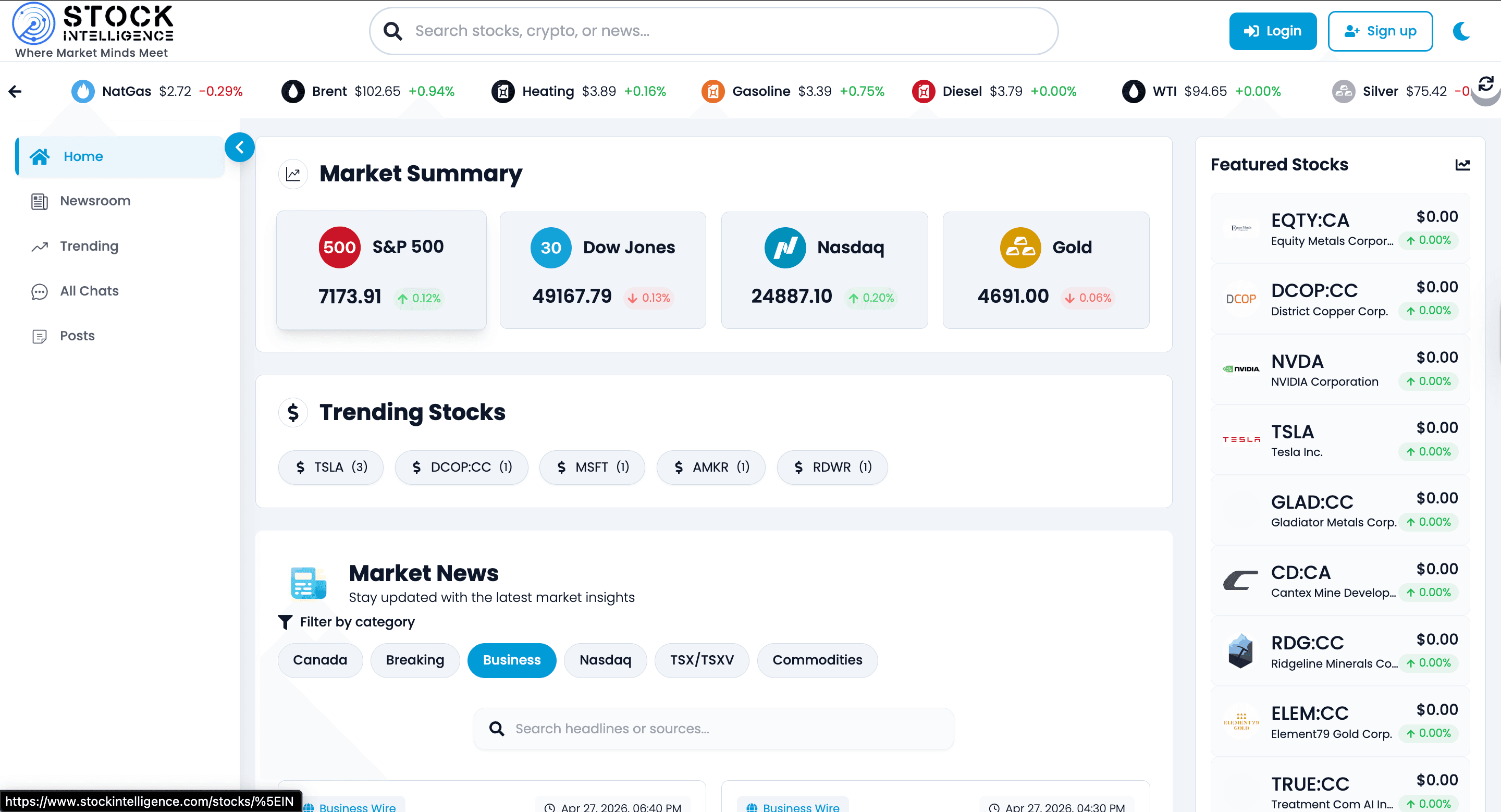Open Posts in the sidebar
Image resolution: width=1501 pixels, height=812 pixels.
click(x=120, y=336)
